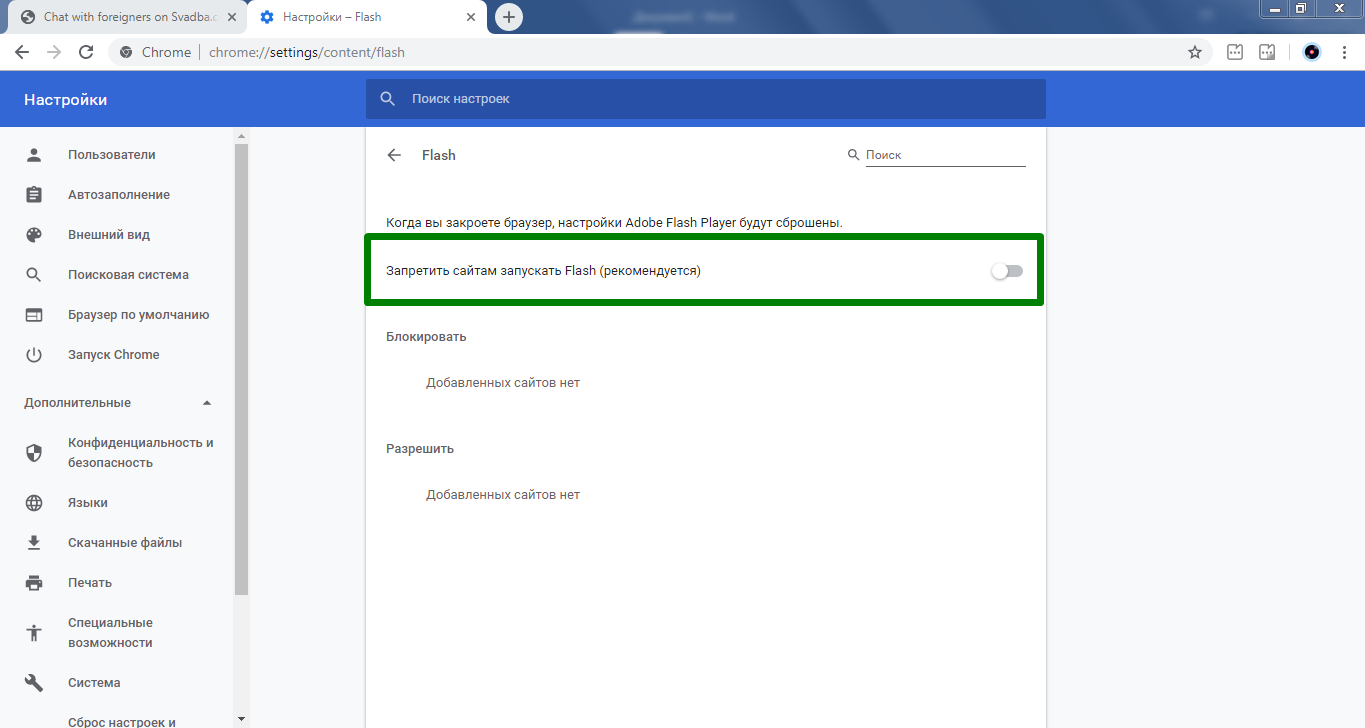Click the small magnifier icon beside Поиск

pos(853,155)
